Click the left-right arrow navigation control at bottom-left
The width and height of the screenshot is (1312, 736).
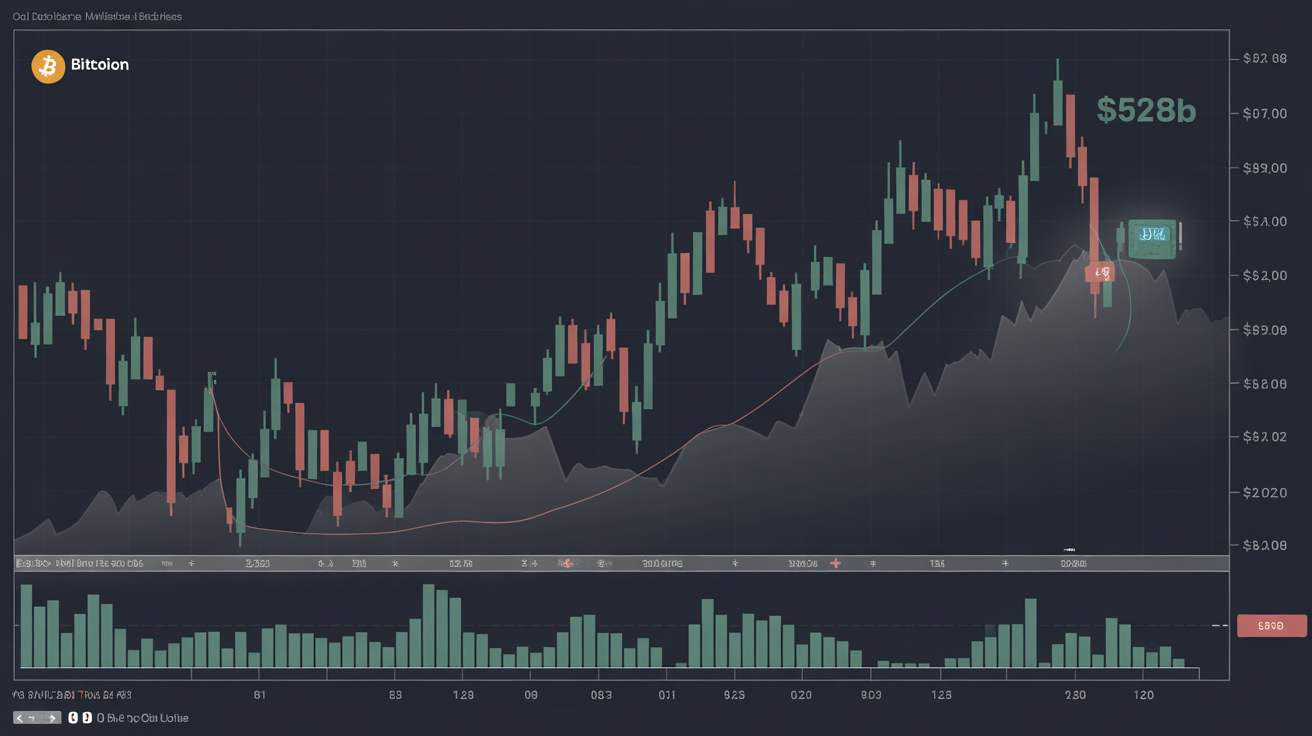37,718
